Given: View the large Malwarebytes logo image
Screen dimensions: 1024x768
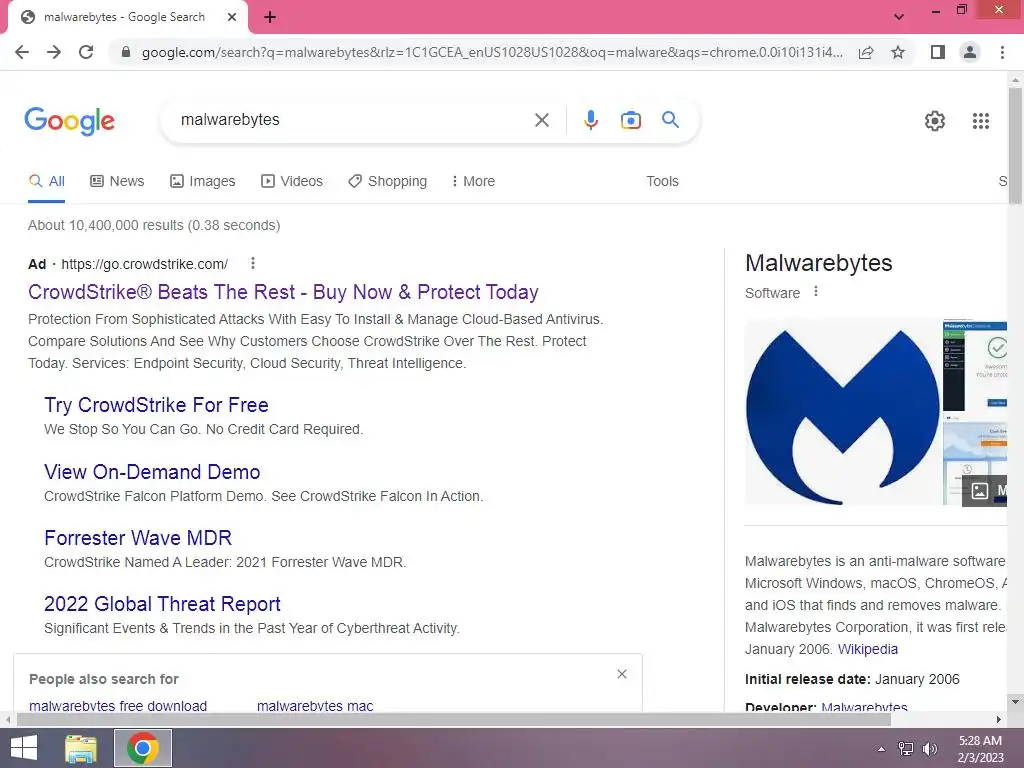Looking at the screenshot, I should click(842, 411).
